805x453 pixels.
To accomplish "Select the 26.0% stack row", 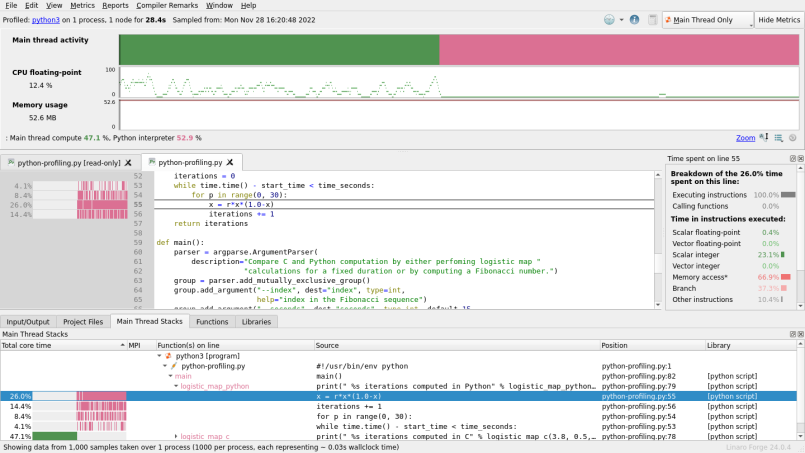I will coord(398,396).
